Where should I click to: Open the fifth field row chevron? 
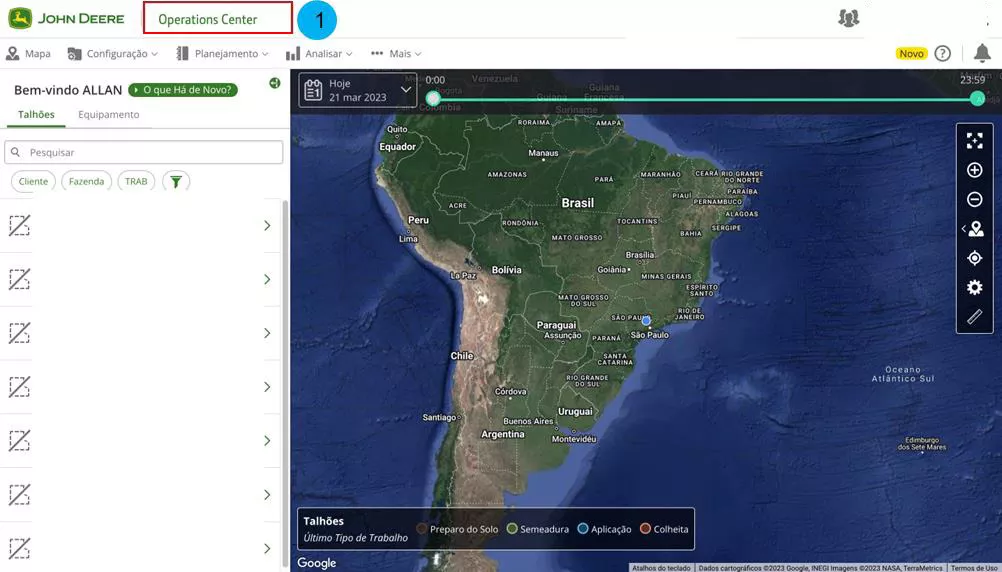coord(267,440)
